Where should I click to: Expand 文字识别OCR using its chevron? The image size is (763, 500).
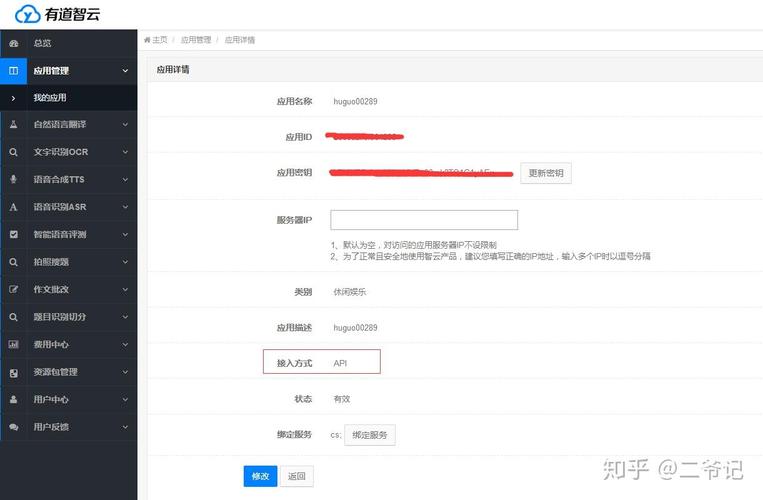125,152
